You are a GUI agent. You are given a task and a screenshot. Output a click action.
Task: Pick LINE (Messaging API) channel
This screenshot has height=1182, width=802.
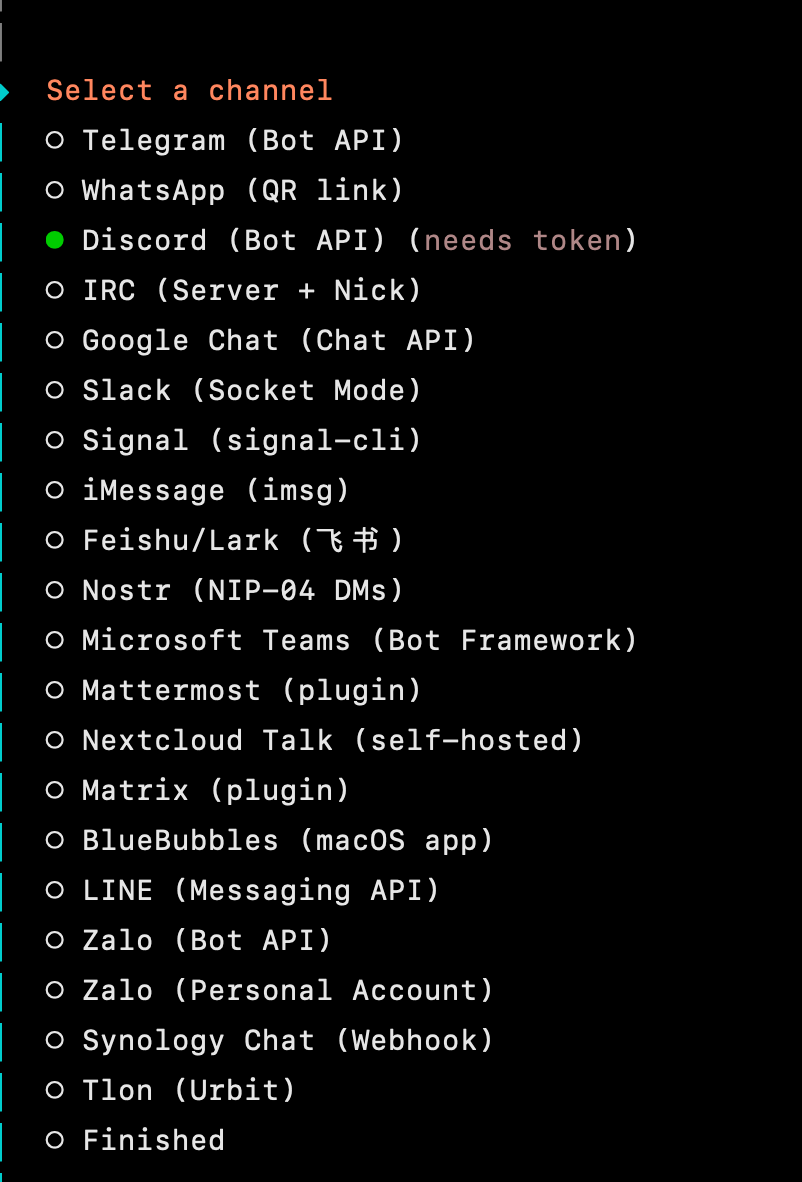tap(260, 890)
